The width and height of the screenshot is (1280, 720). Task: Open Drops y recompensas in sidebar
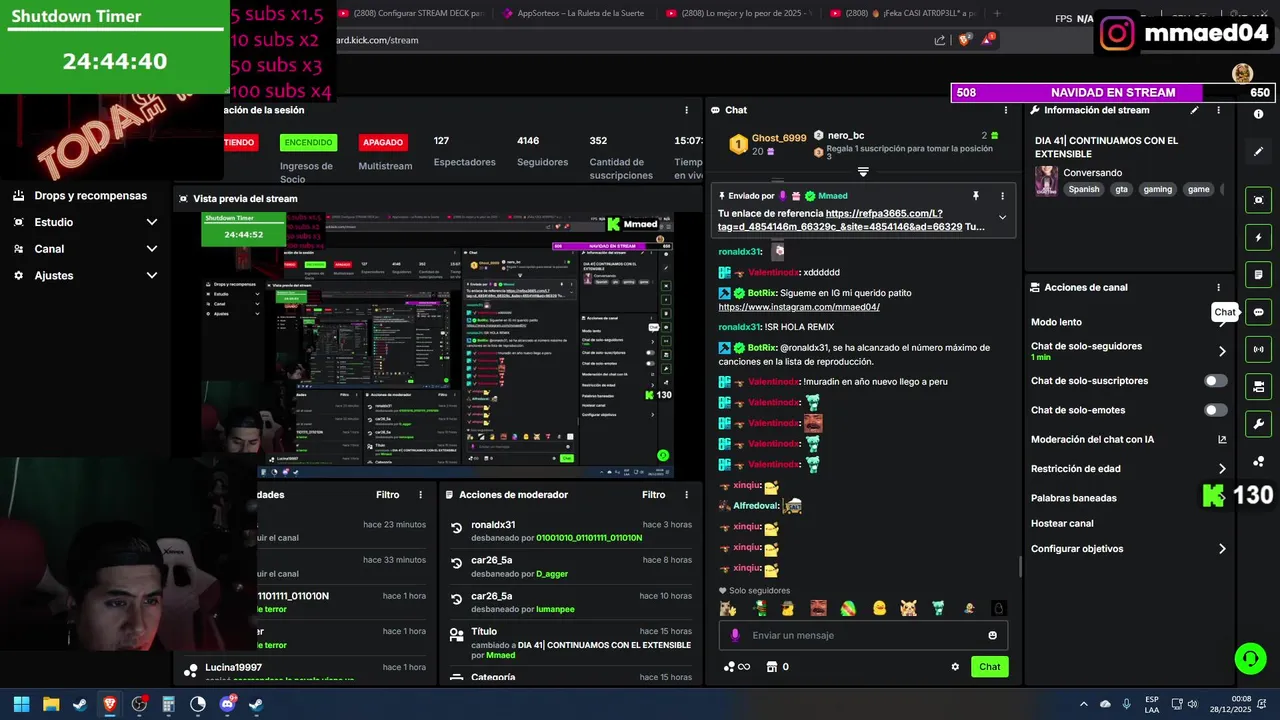pos(80,196)
